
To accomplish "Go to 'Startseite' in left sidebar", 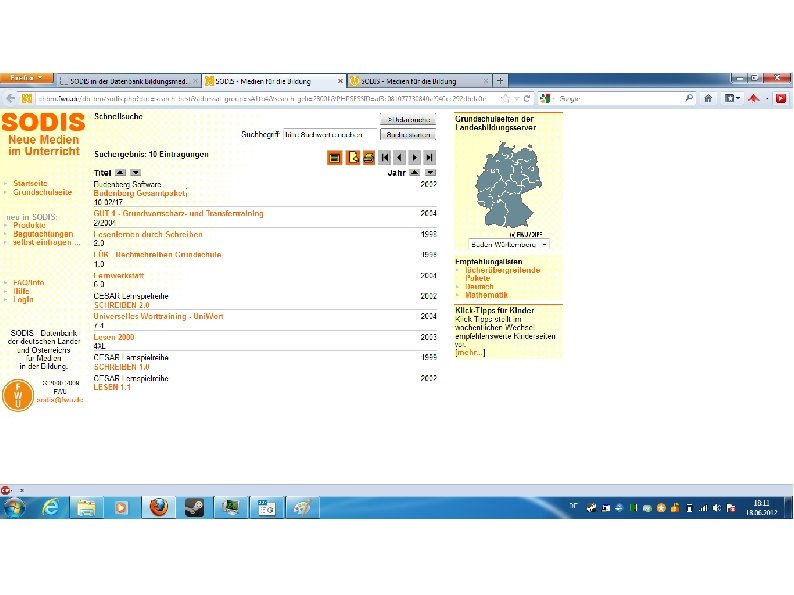I will (30, 183).
